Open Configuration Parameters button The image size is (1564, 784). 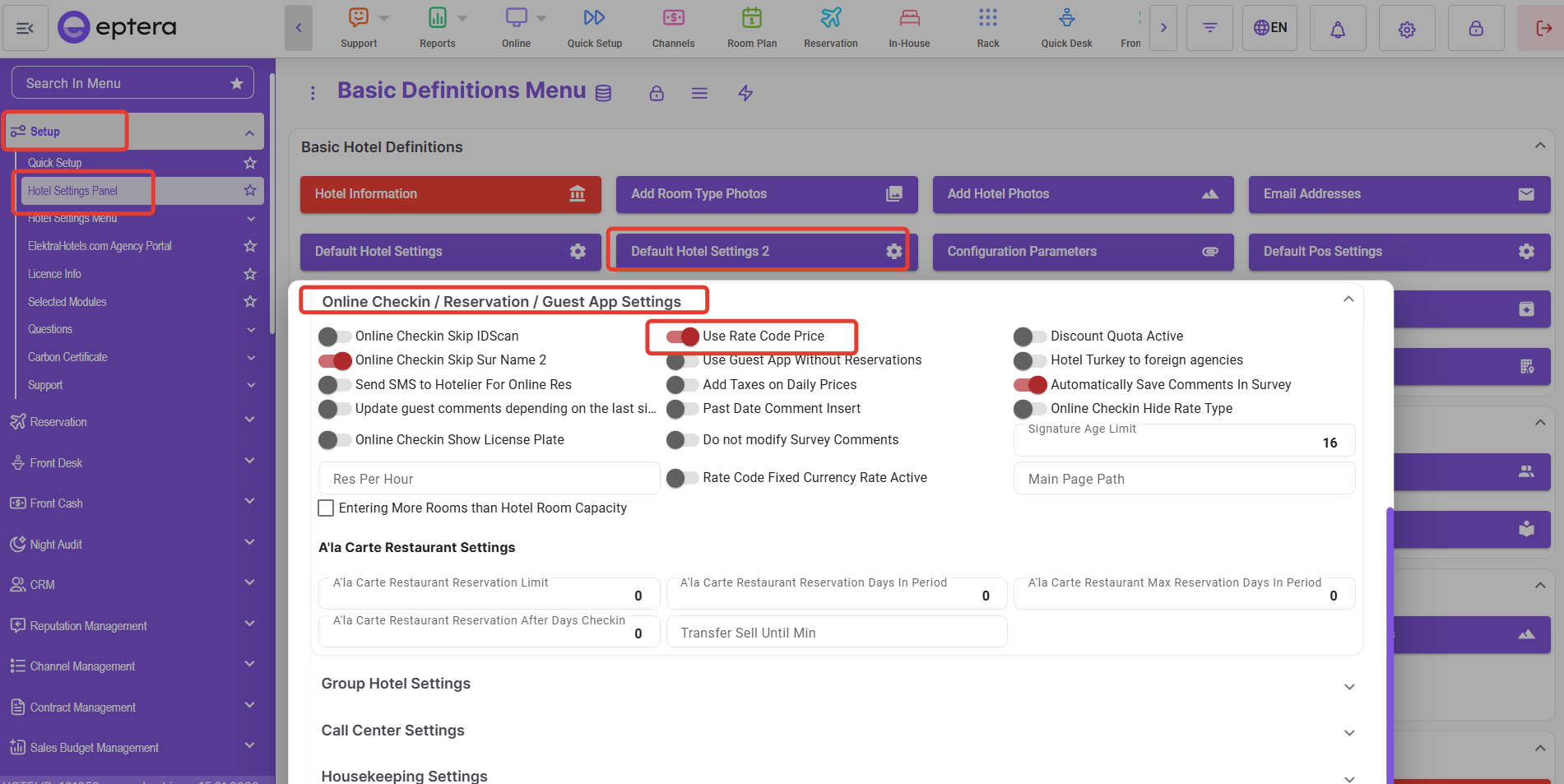[x=1082, y=252]
